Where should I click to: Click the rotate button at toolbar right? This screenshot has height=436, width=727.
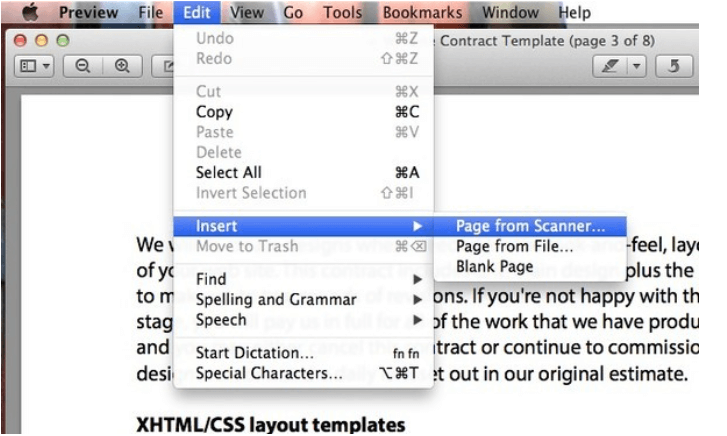click(x=674, y=66)
